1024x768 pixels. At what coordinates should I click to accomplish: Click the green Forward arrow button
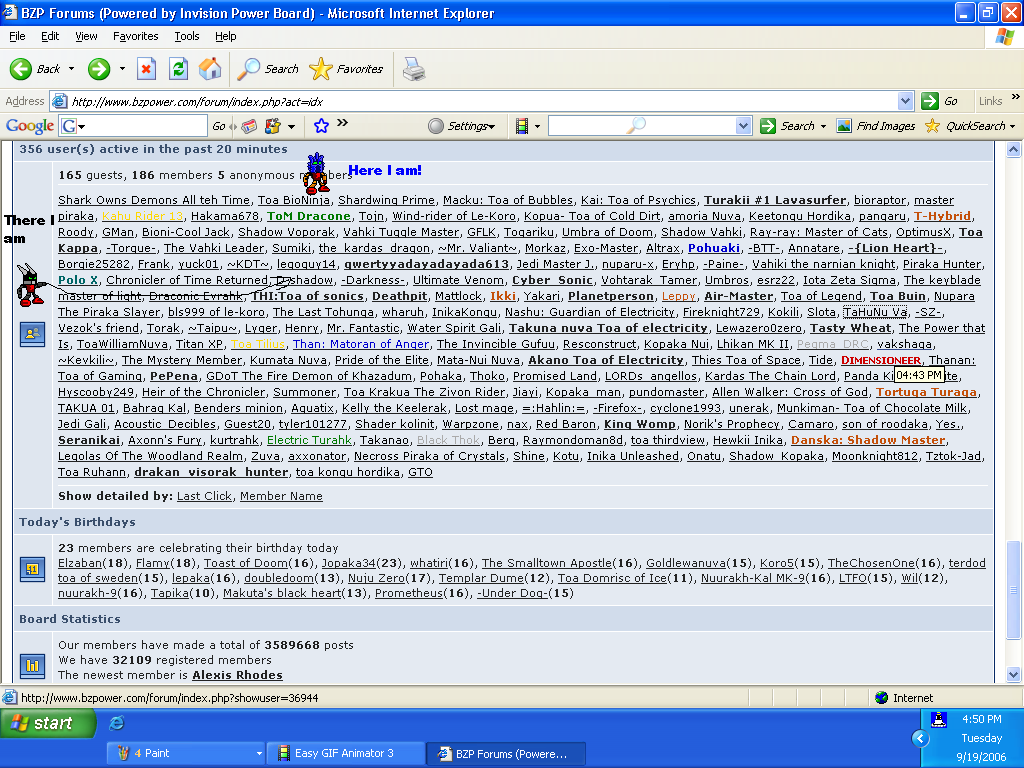(x=99, y=69)
